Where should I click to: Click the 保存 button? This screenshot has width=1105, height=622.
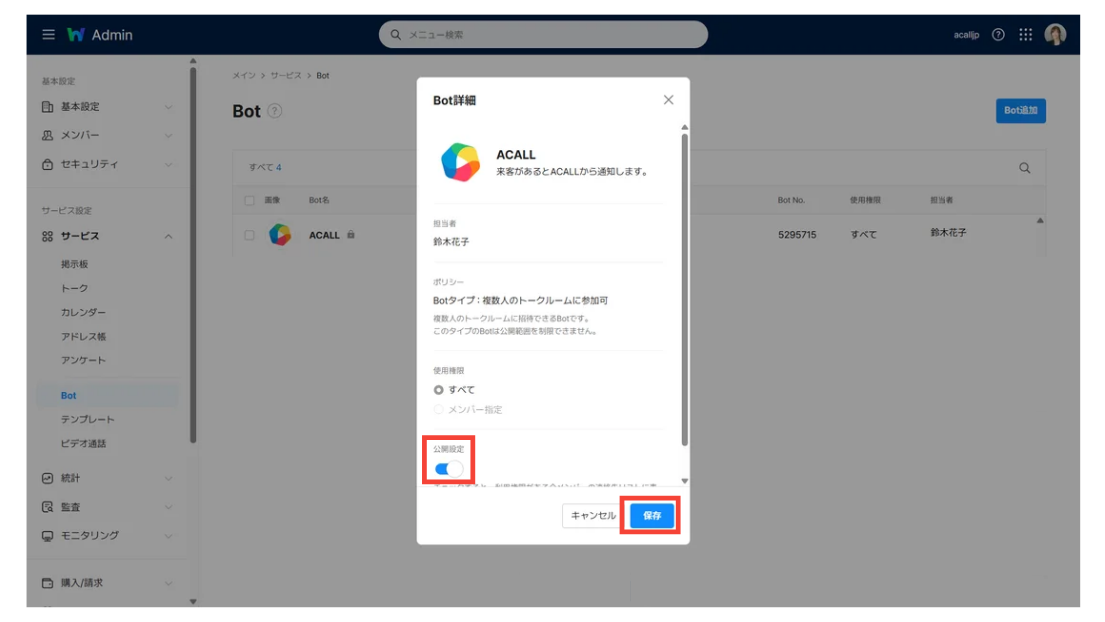tap(651, 515)
